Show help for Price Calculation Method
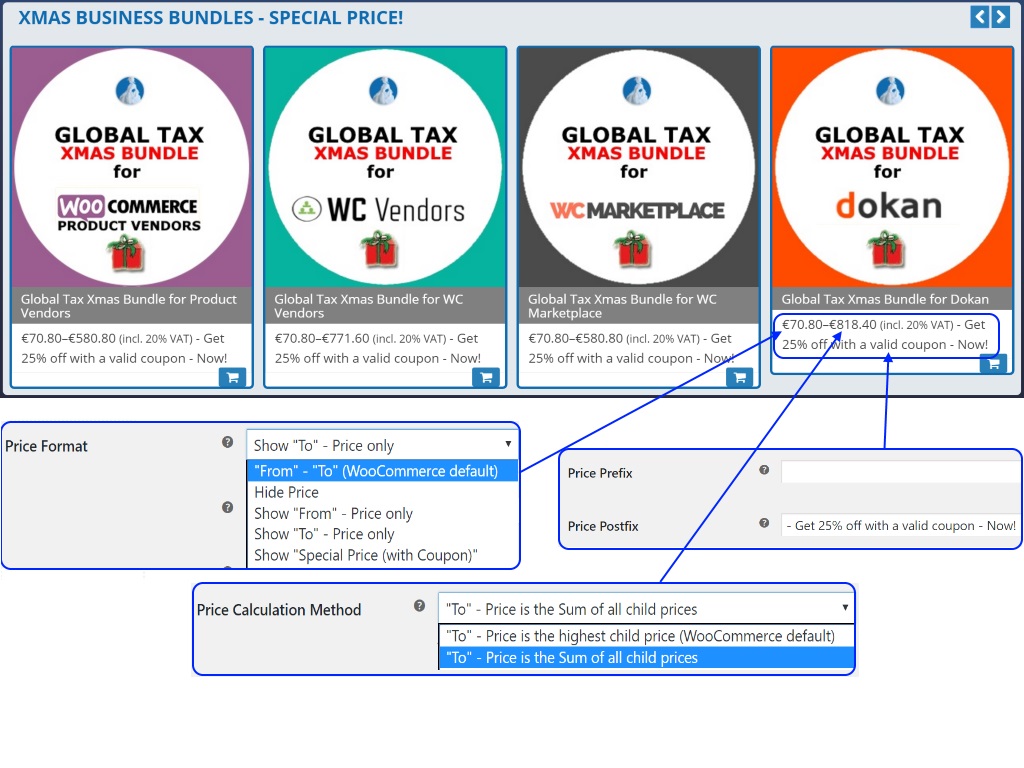This screenshot has height=768, width=1024. click(419, 606)
